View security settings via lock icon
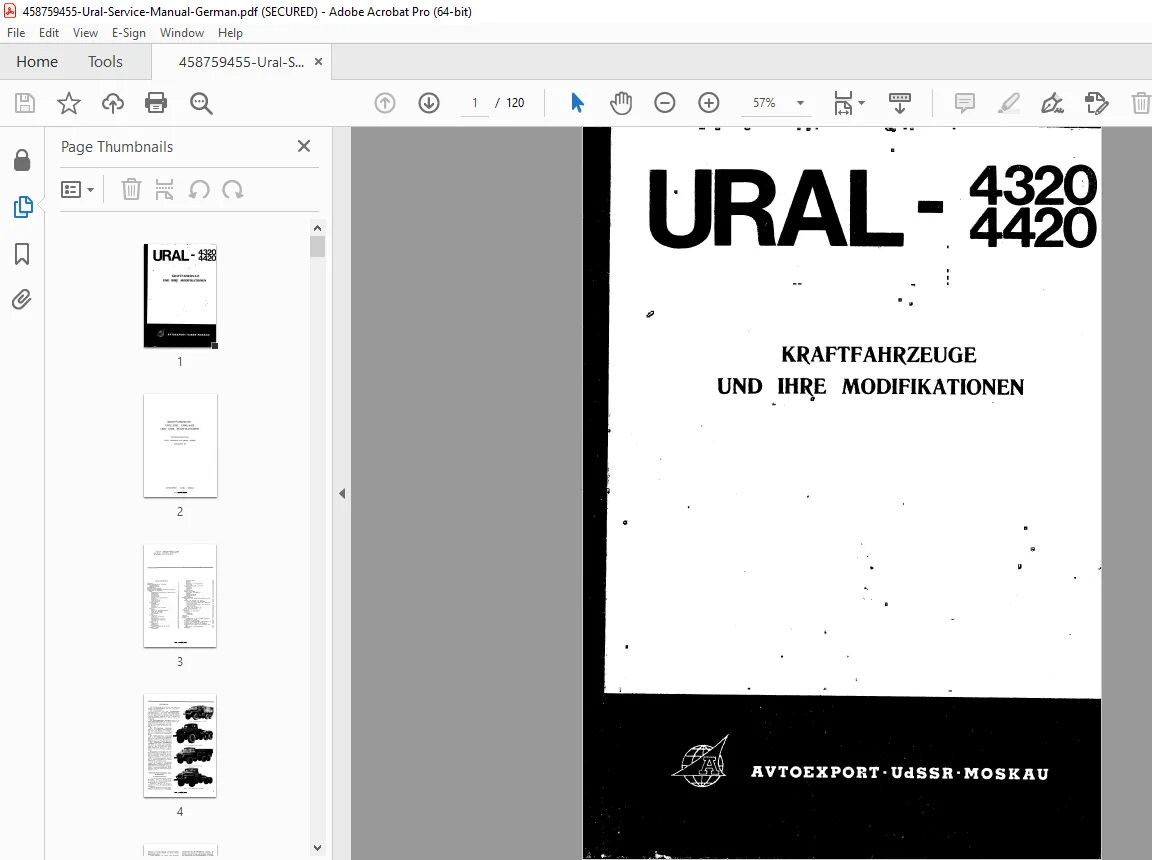This screenshot has height=860, width=1152. click(x=22, y=159)
